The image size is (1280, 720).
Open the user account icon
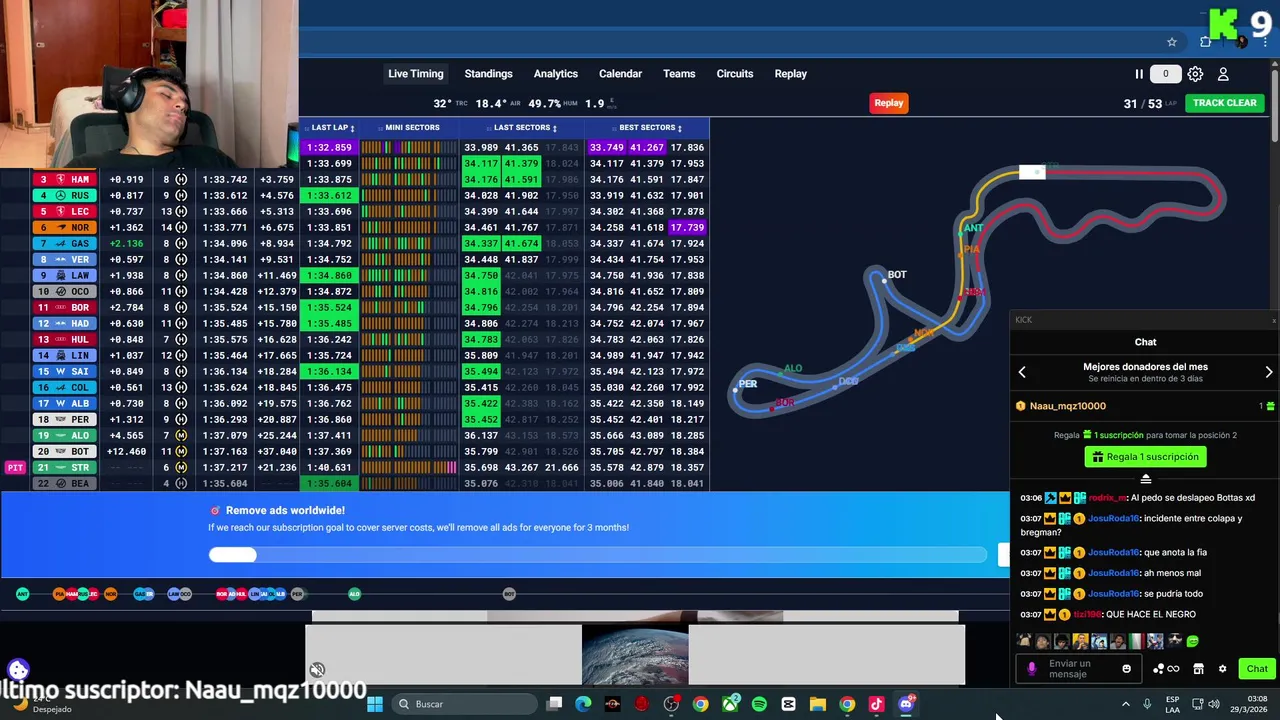click(x=1222, y=74)
